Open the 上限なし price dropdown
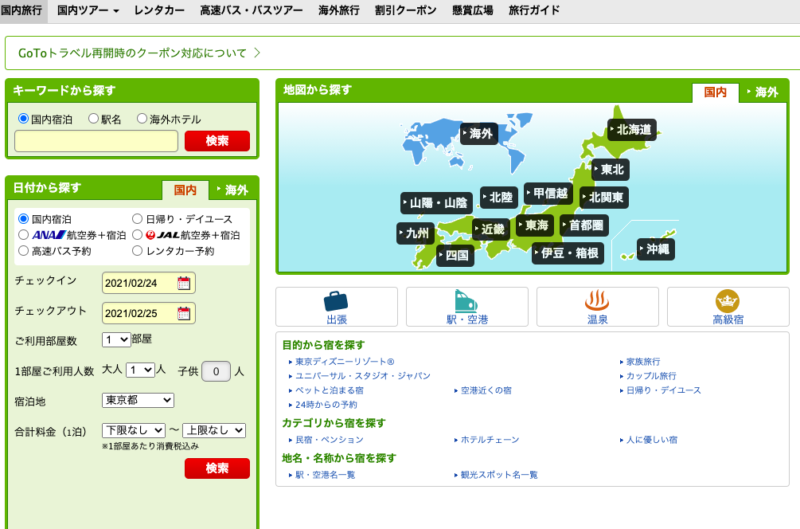Screen dimensions: 800x529 (214, 430)
